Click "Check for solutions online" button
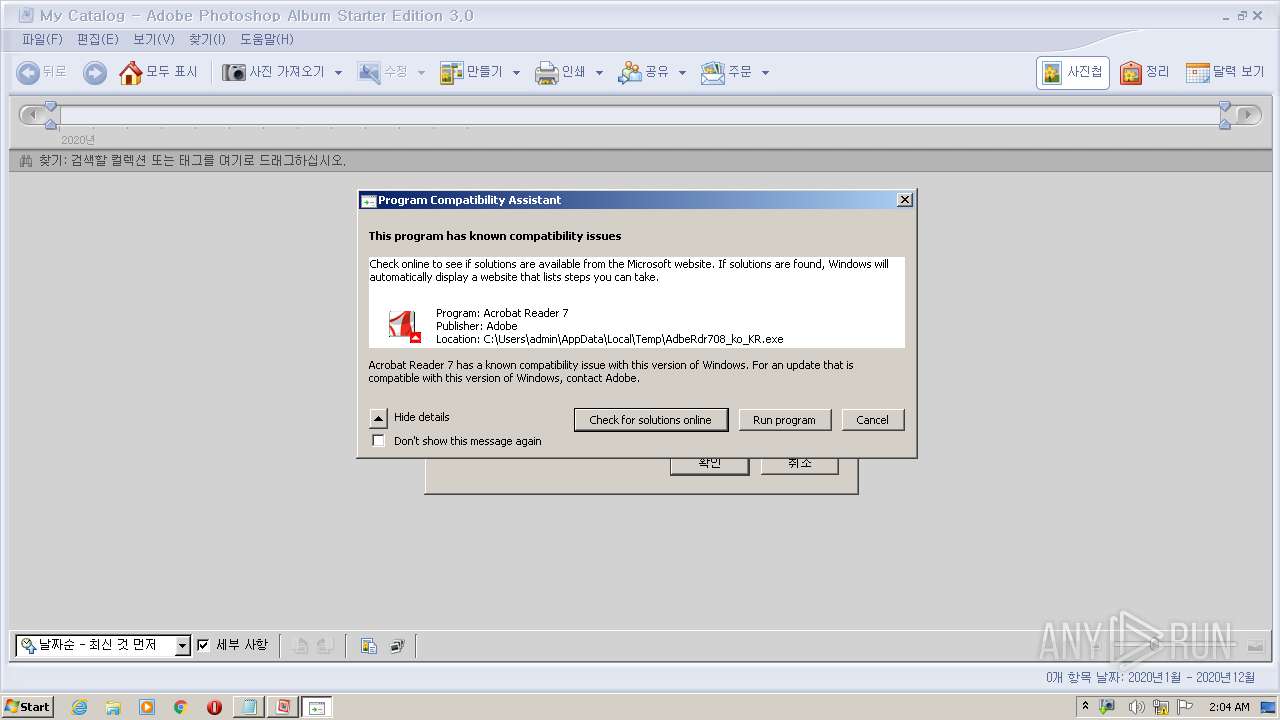The width and height of the screenshot is (1280, 720). click(650, 420)
